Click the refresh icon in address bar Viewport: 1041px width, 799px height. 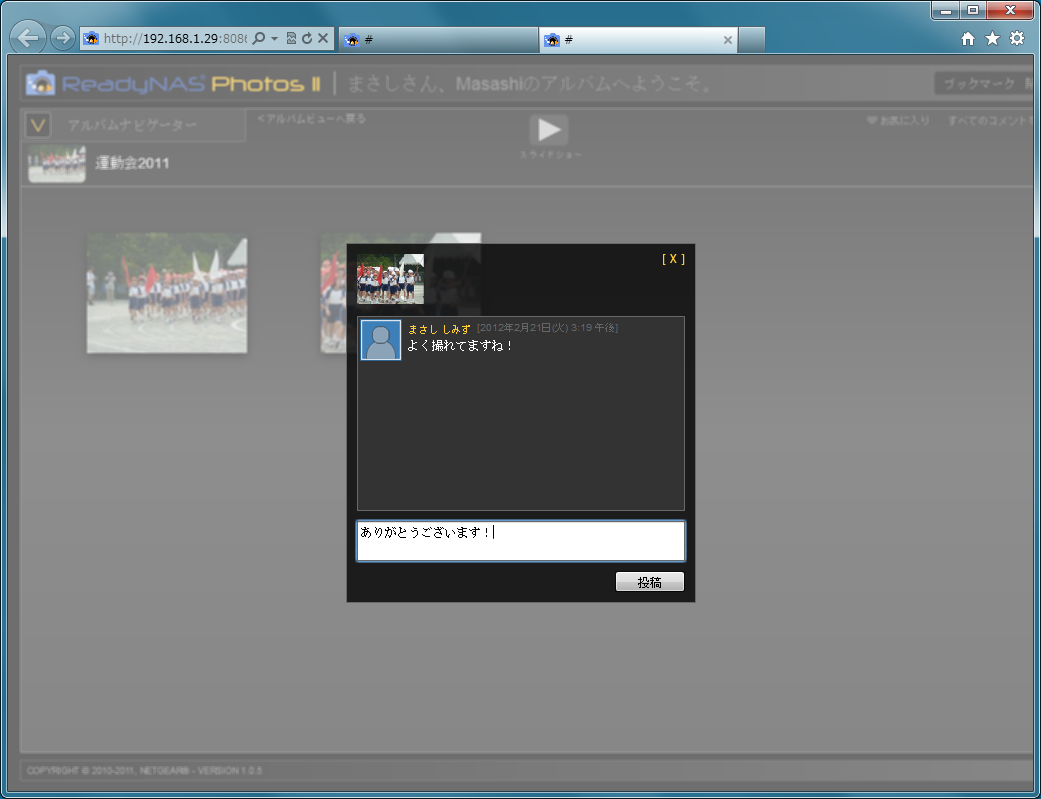click(307, 39)
